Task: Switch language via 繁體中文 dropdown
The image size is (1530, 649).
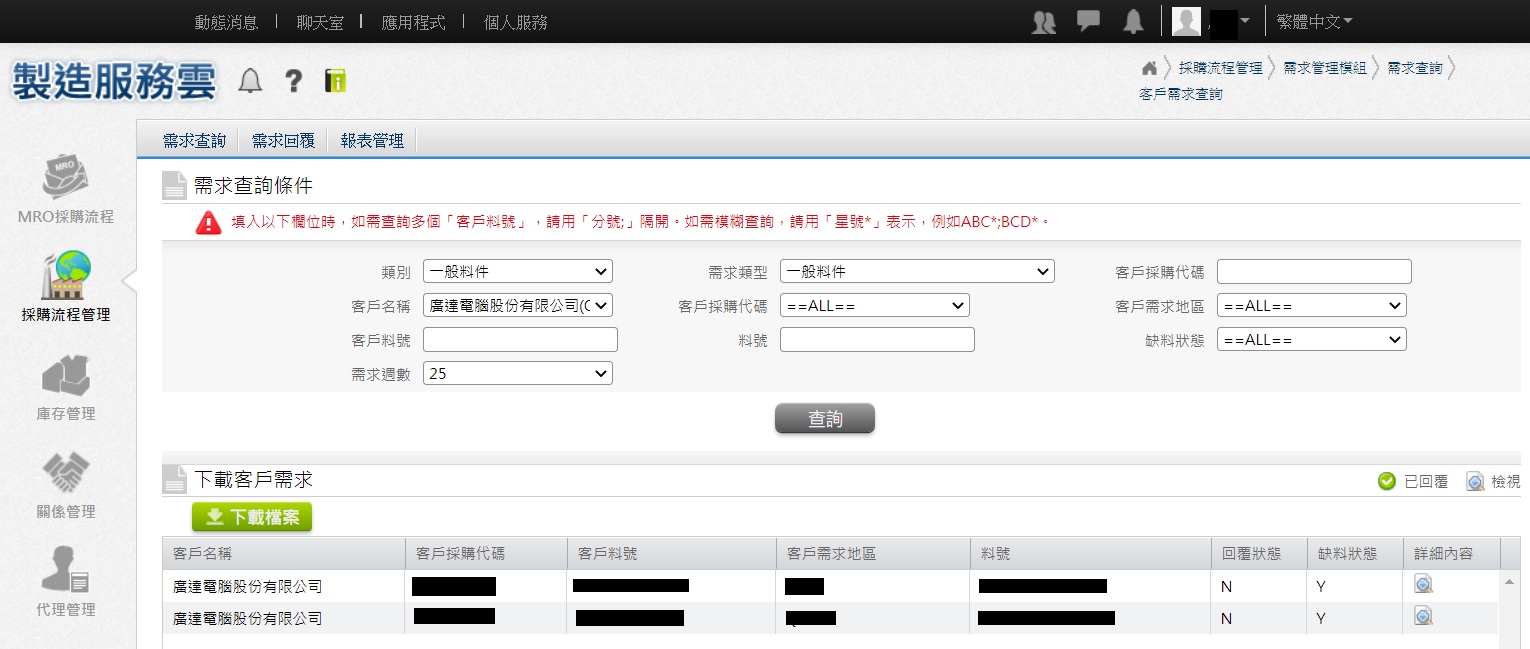Action: pos(1314,21)
